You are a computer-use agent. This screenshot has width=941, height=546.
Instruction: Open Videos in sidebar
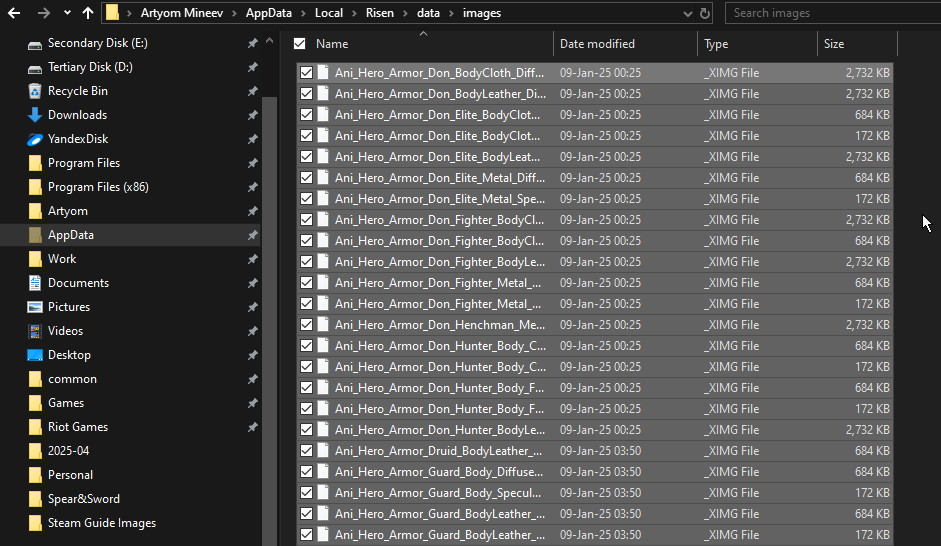click(x=65, y=331)
